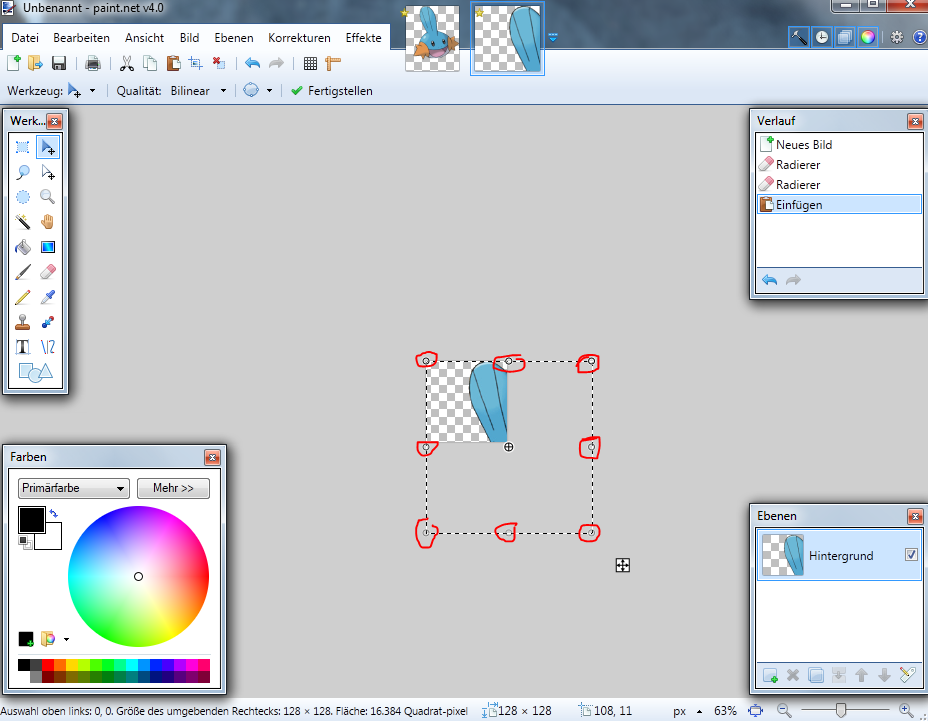
Task: Open Layer Properties in Ebenen panel
Action: pos(907,676)
